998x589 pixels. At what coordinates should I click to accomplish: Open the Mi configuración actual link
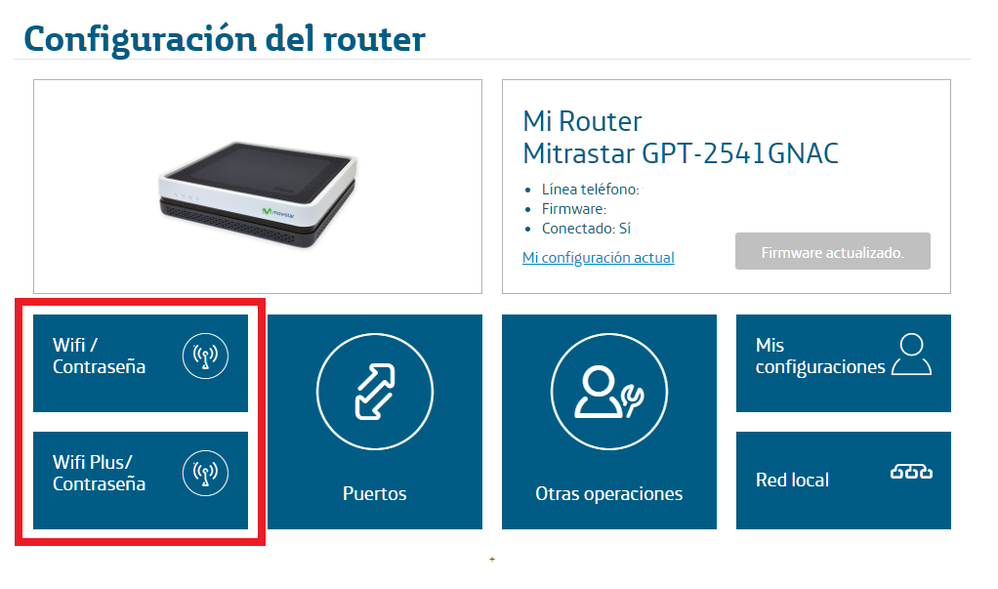pyautogui.click(x=598, y=257)
